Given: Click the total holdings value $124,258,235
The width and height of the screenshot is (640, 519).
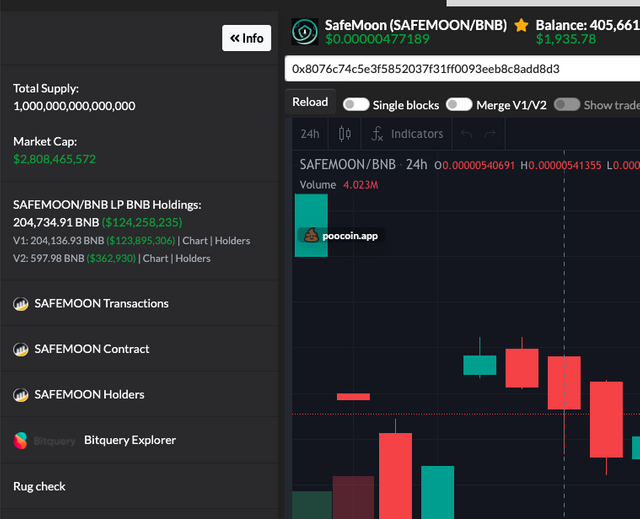Looking at the screenshot, I should [142, 222].
